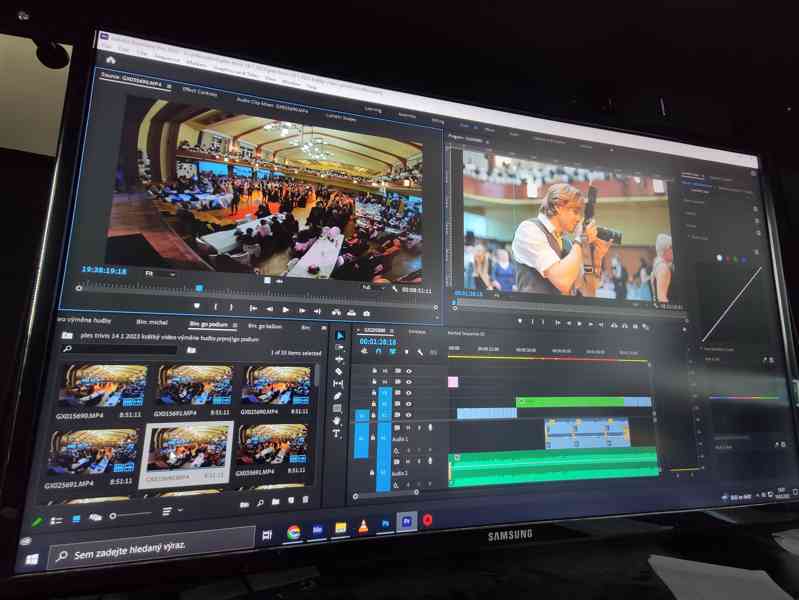Switch to Audio Clip Mixer tab
The width and height of the screenshot is (799, 600).
[x=272, y=105]
